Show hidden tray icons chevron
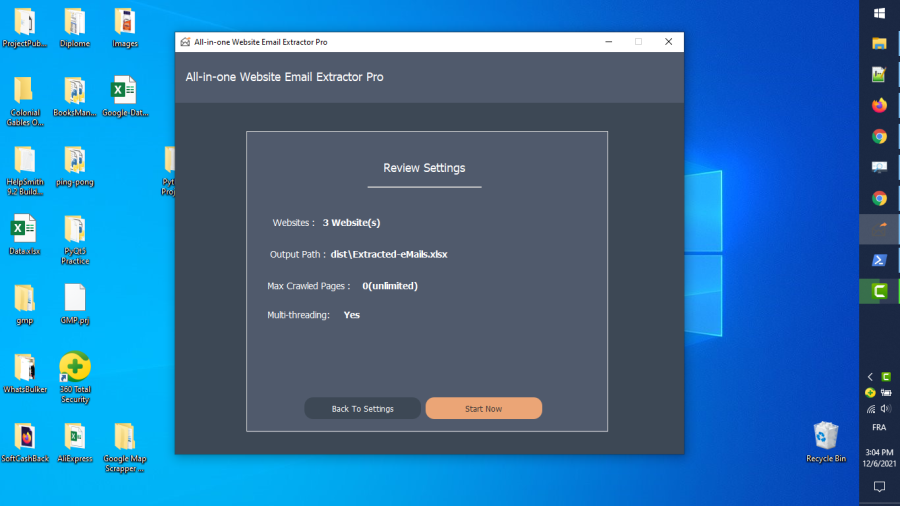The image size is (900, 506). (870, 377)
